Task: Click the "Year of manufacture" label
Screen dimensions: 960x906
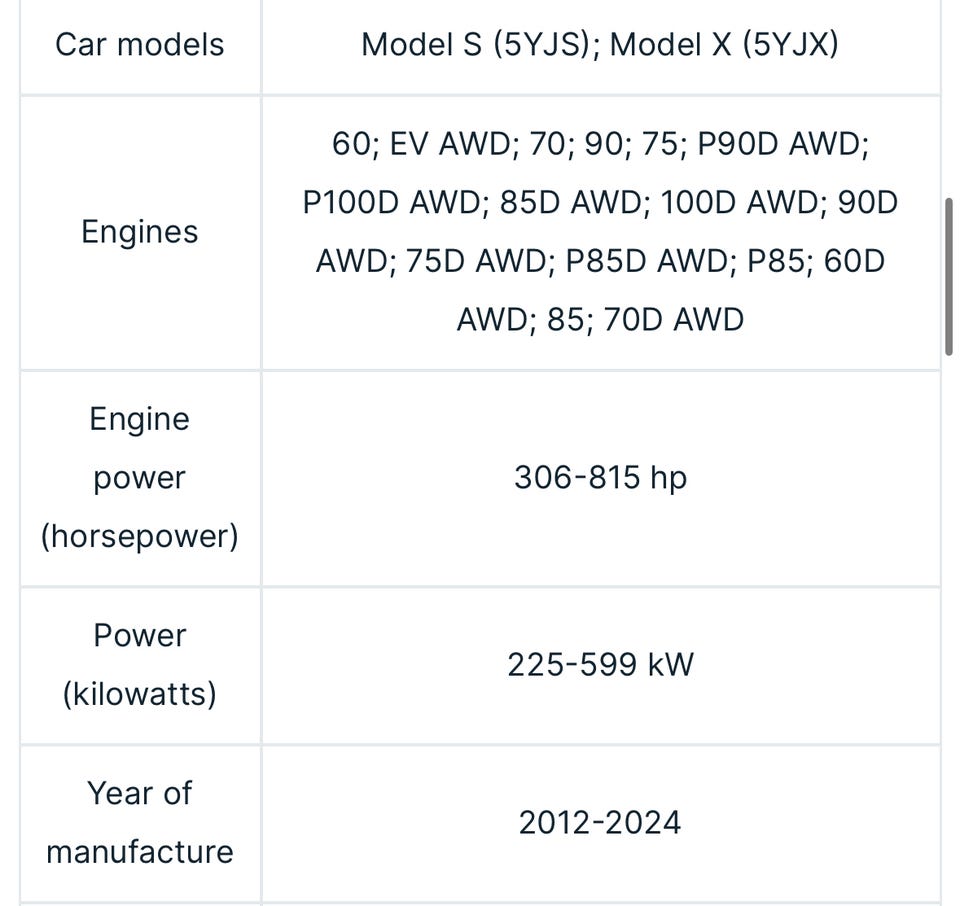Action: pos(140,822)
